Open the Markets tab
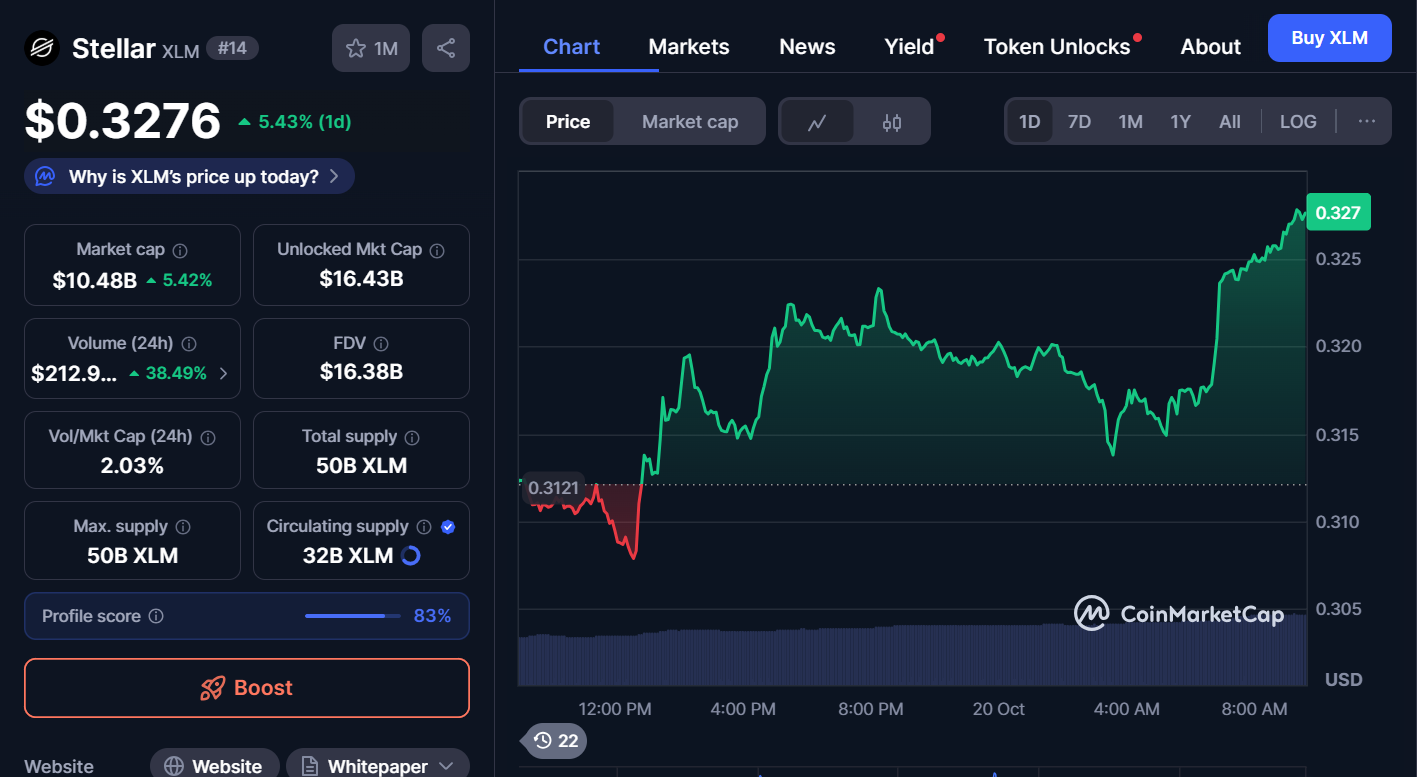The image size is (1417, 777). [689, 47]
